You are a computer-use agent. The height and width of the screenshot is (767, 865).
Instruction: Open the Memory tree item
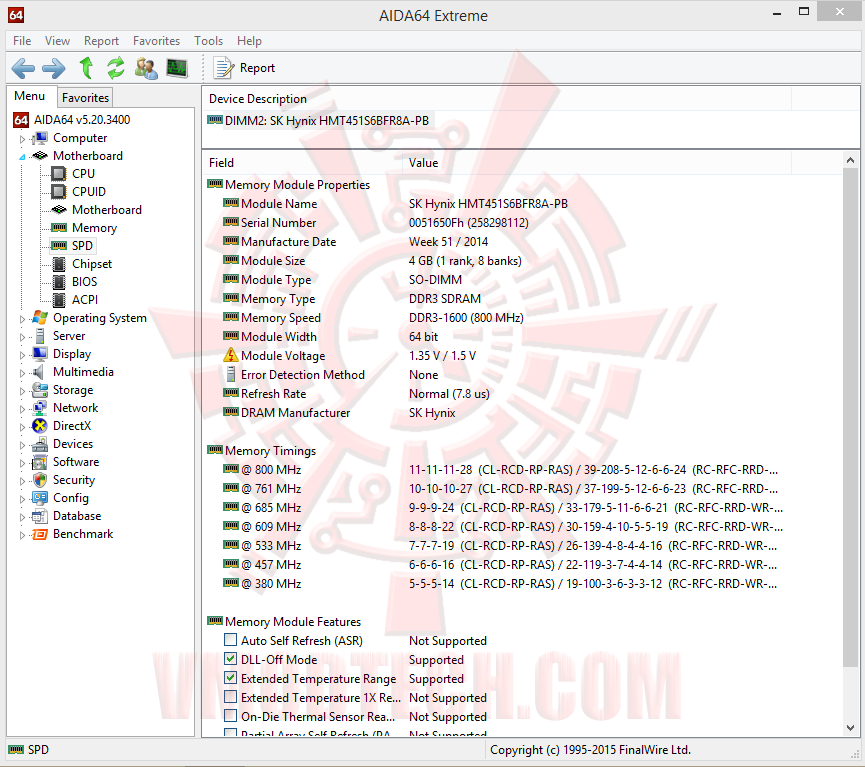click(x=94, y=228)
